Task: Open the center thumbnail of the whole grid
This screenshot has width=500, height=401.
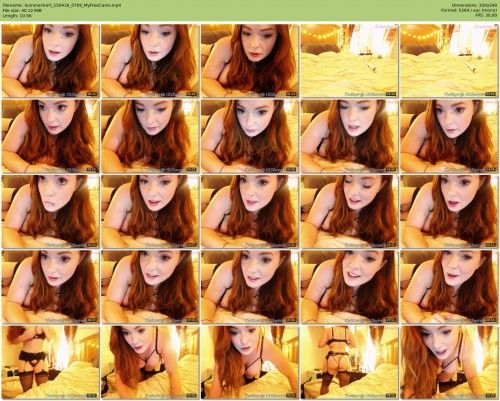Action: click(250, 211)
